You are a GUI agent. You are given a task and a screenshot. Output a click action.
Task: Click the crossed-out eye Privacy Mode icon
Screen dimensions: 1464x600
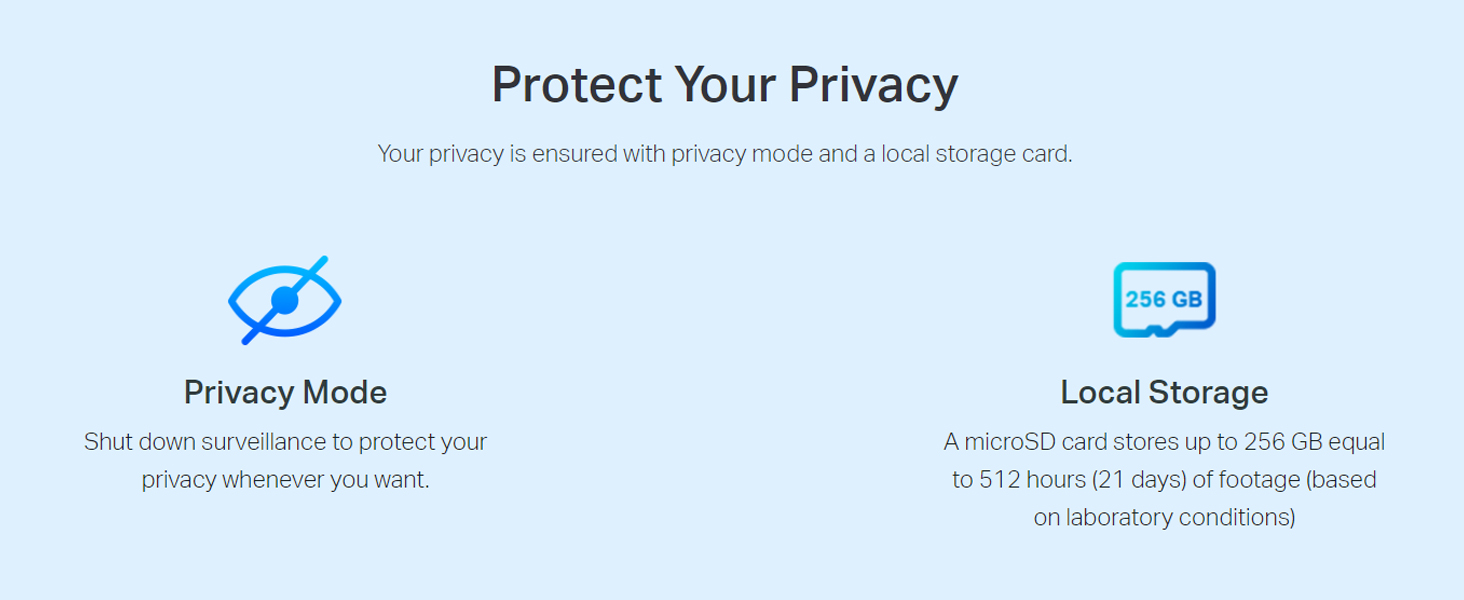tap(285, 300)
